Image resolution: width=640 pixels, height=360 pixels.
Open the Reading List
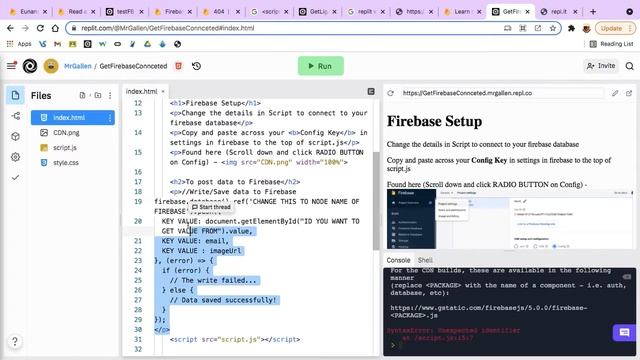pyautogui.click(x=611, y=44)
